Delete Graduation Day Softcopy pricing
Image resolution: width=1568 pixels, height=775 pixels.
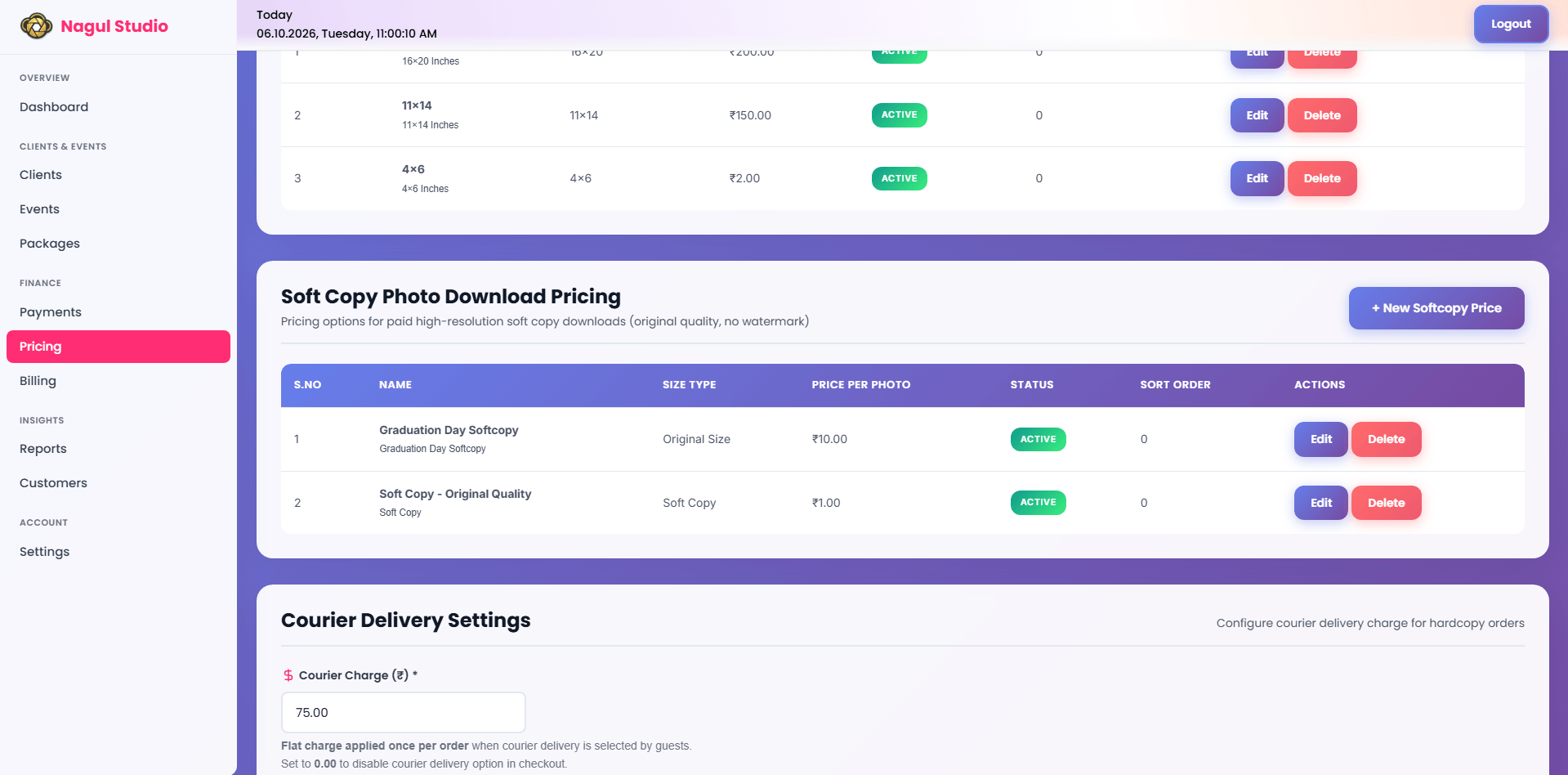(x=1386, y=439)
